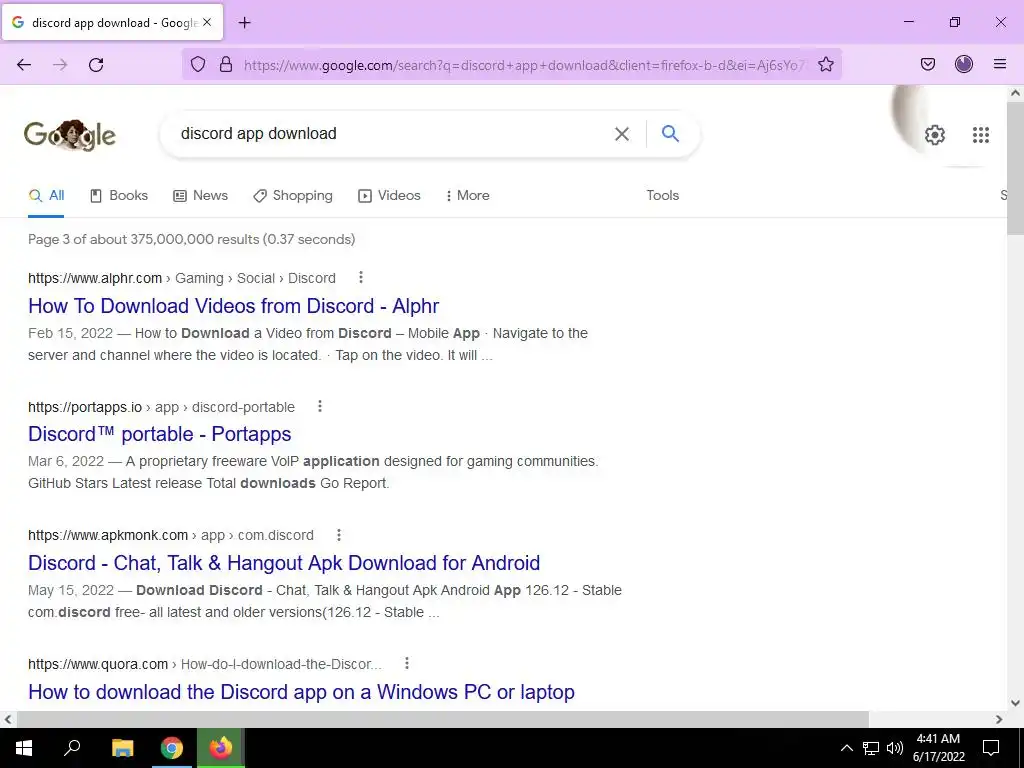Click horizontal scrollbar left arrow
1024x768 pixels.
tap(8, 719)
